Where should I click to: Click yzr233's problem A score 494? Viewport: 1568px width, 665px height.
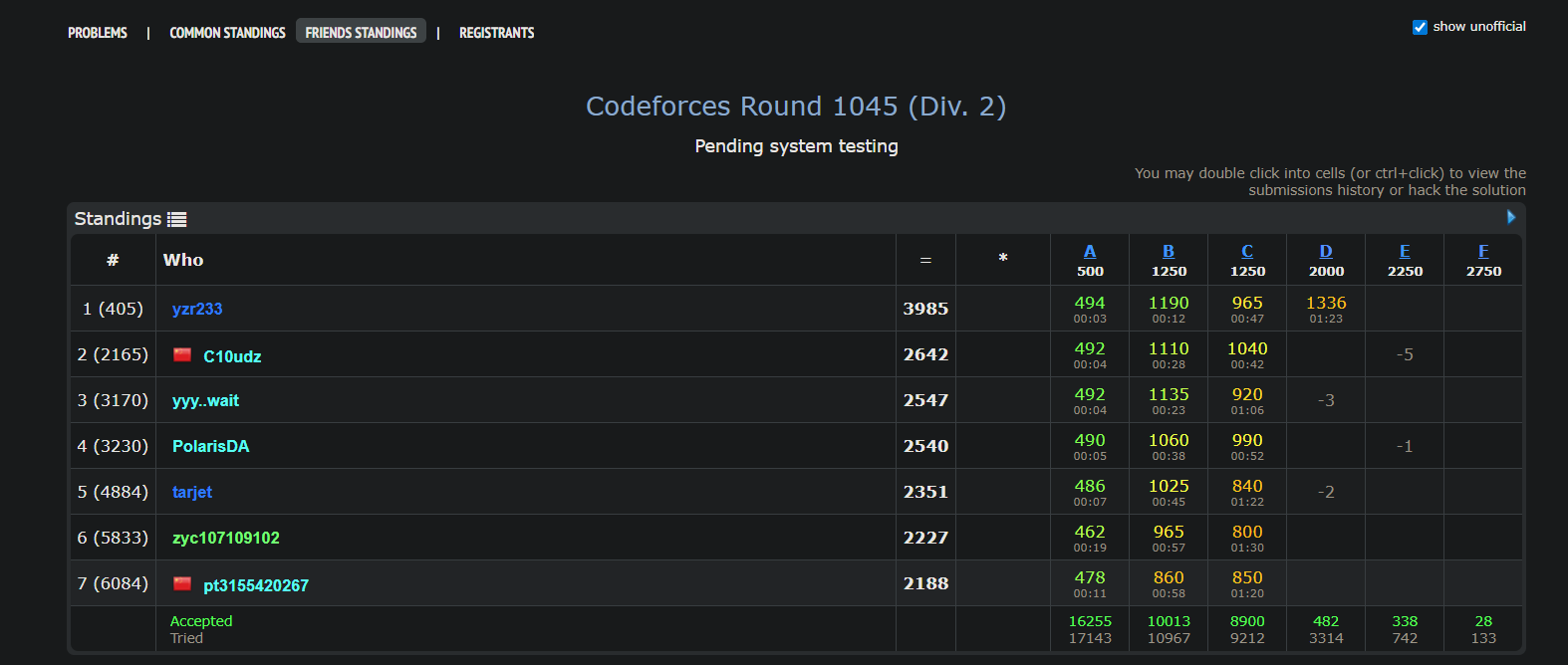[x=1090, y=303]
